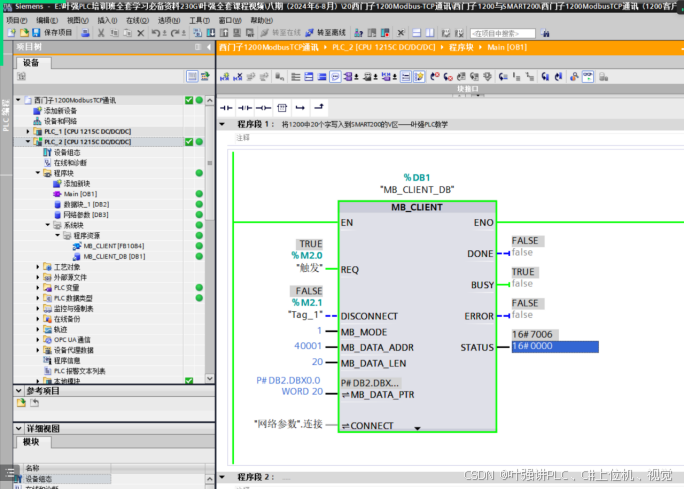Insert an empty box instruction

click(282, 108)
